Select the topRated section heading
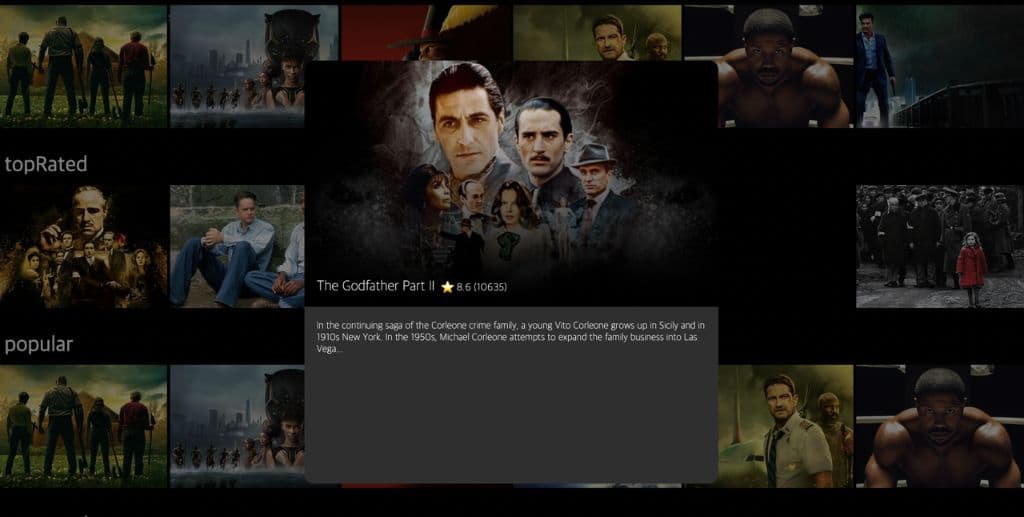Image resolution: width=1024 pixels, height=517 pixels. pyautogui.click(x=46, y=164)
